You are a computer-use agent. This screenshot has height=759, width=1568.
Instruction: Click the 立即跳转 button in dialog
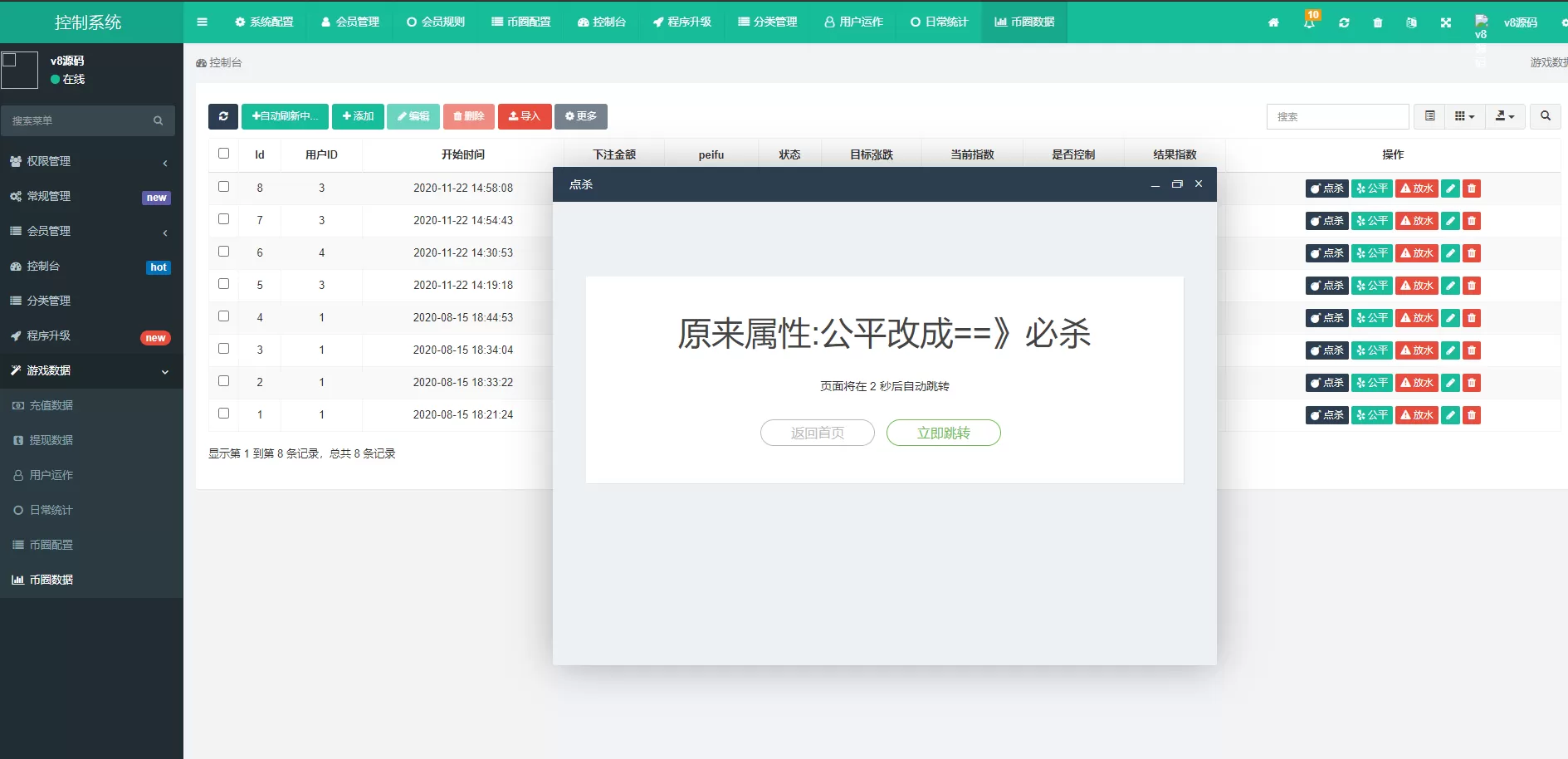943,433
